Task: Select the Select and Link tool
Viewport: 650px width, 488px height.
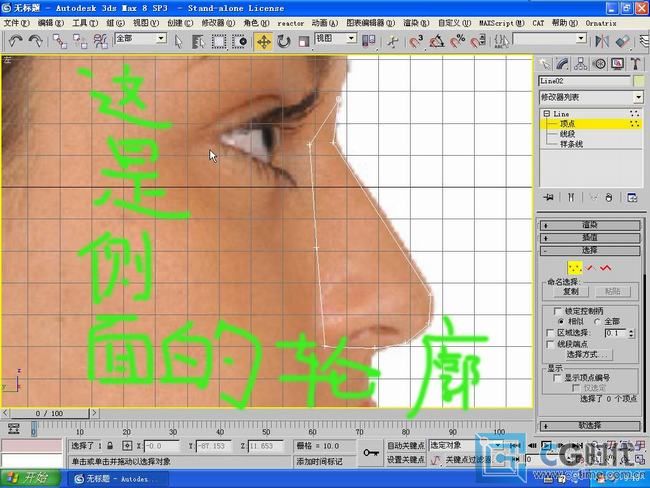Action: tap(60, 41)
